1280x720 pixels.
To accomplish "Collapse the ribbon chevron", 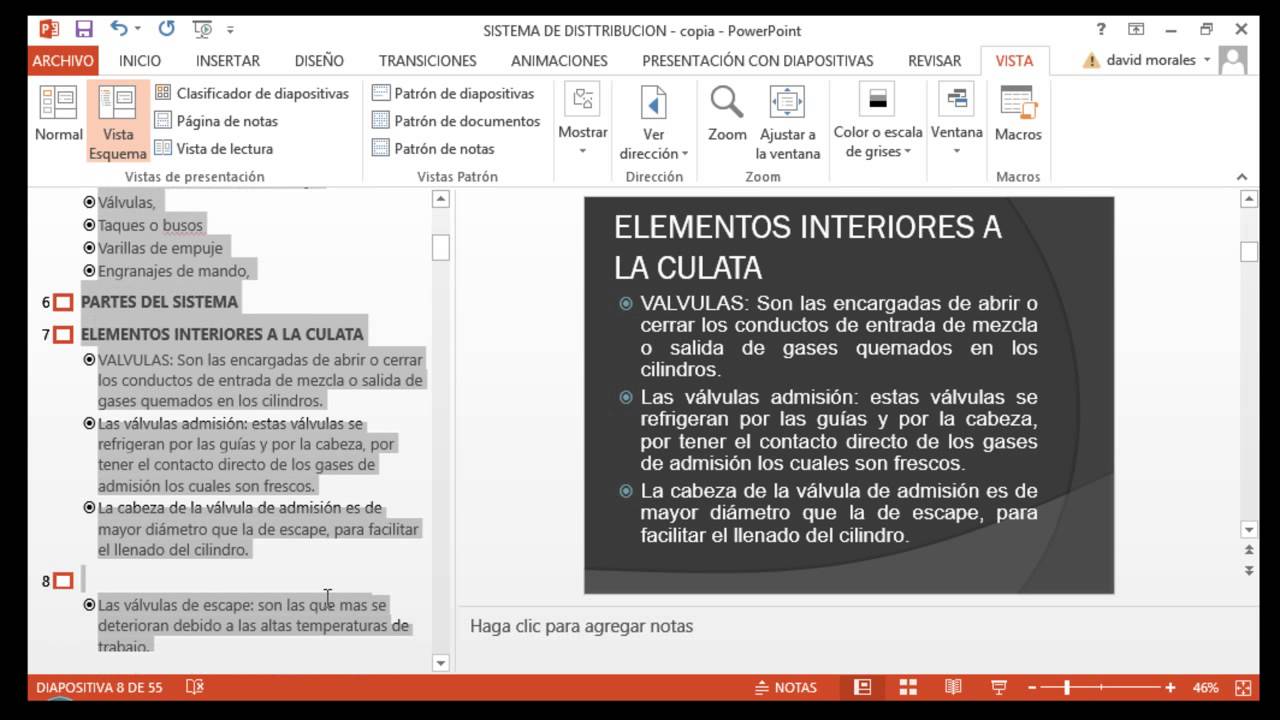I will point(1243,177).
